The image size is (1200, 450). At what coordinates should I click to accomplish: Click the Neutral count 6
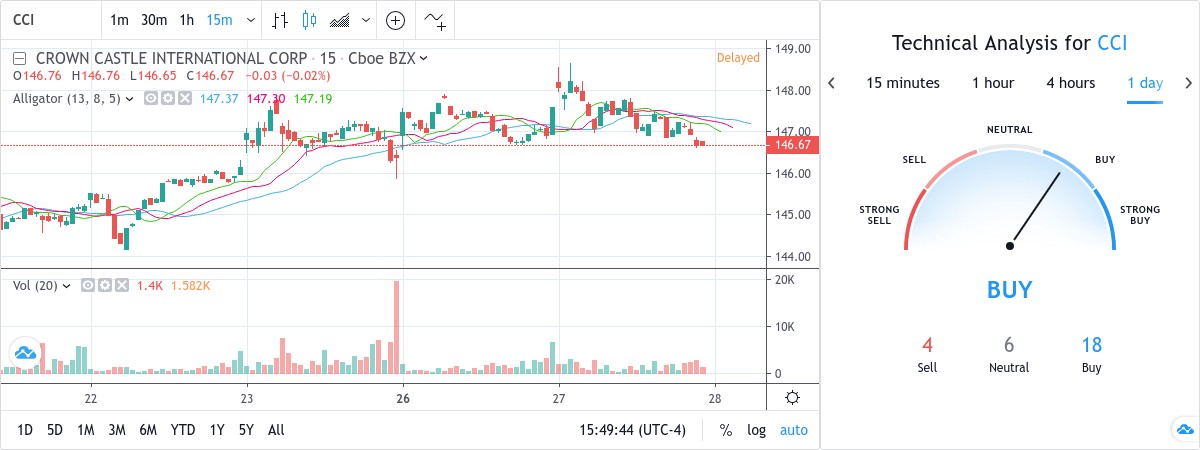point(1009,345)
